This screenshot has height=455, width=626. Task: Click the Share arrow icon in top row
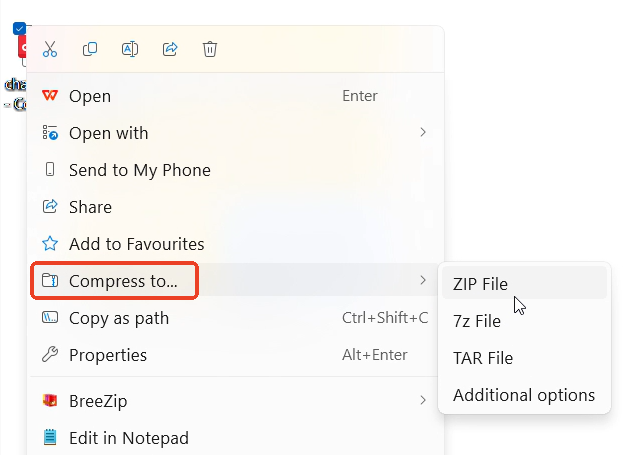170,49
